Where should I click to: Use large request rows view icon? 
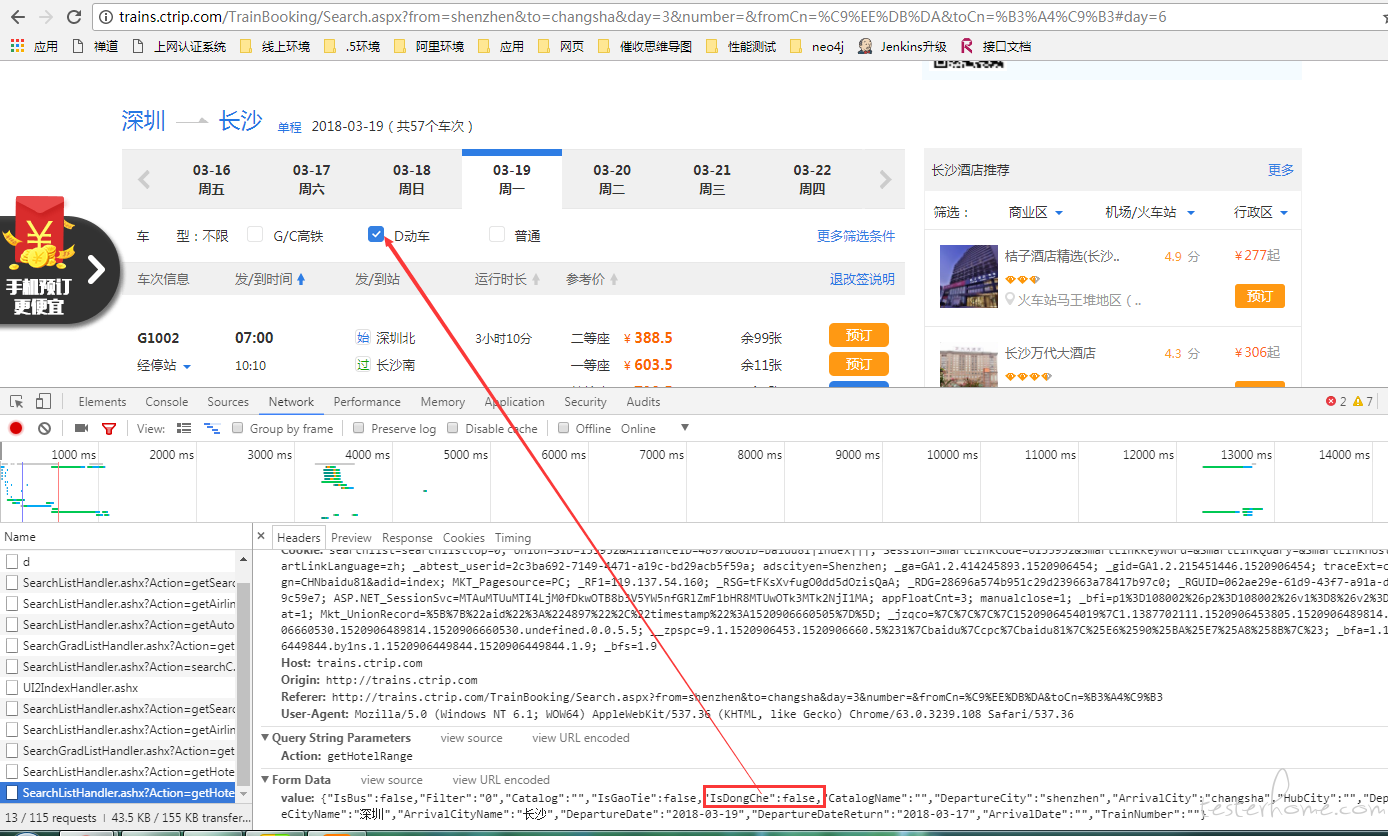coord(183,428)
